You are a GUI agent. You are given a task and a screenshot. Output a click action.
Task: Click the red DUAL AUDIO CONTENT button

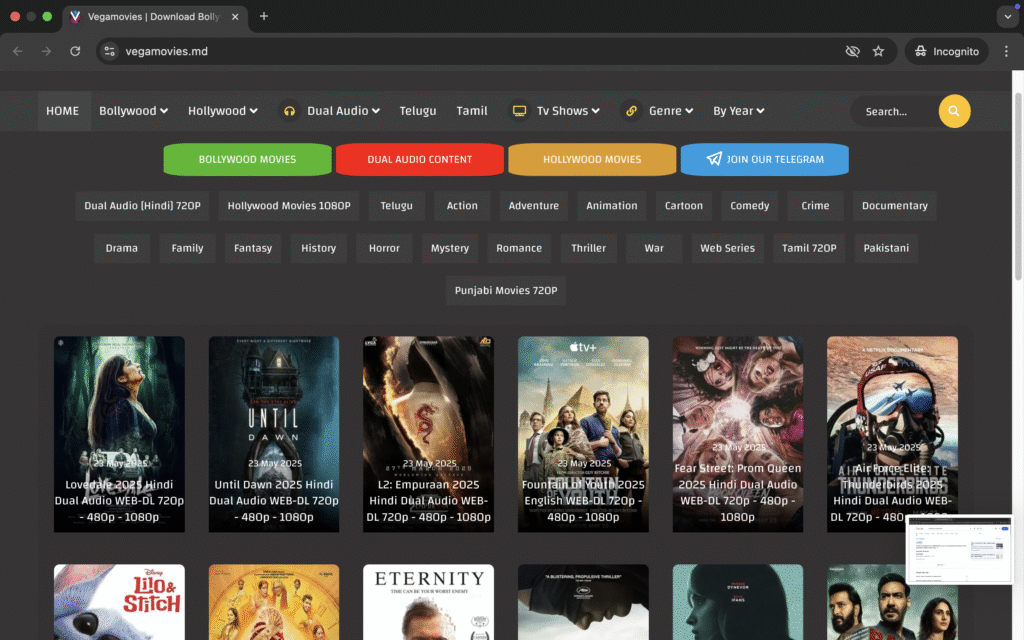(420, 159)
